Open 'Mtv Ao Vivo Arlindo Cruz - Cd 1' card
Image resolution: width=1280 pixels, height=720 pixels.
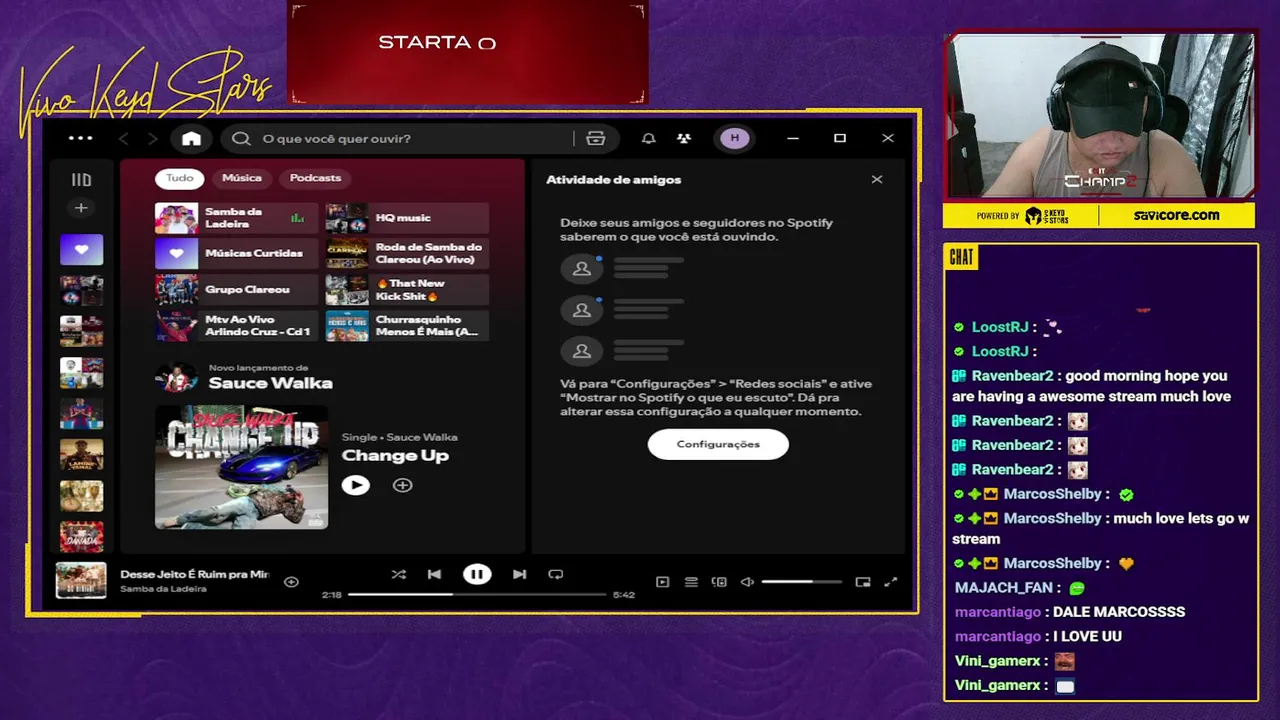click(236, 326)
